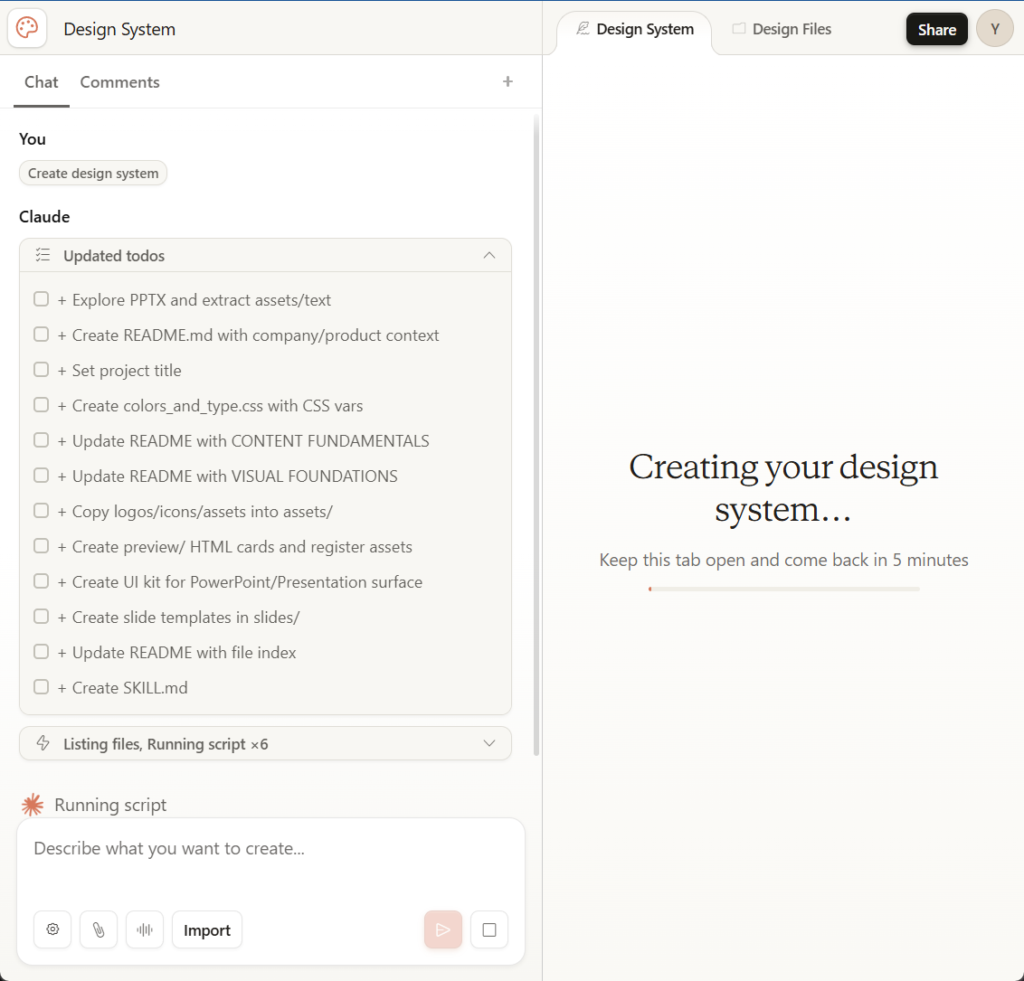Click the palette logo icon beside Design System
Screen dimensions: 1024x981
click(28, 29)
